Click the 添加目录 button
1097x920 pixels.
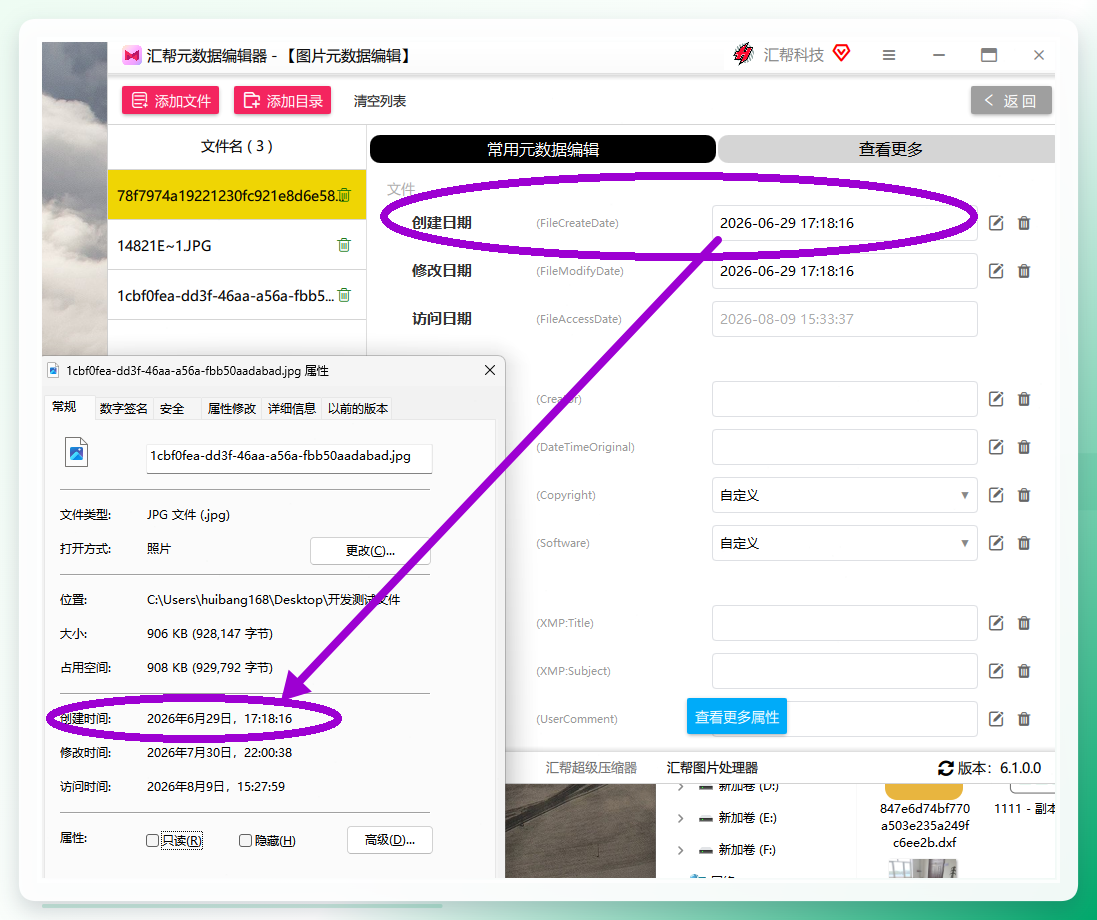283,101
